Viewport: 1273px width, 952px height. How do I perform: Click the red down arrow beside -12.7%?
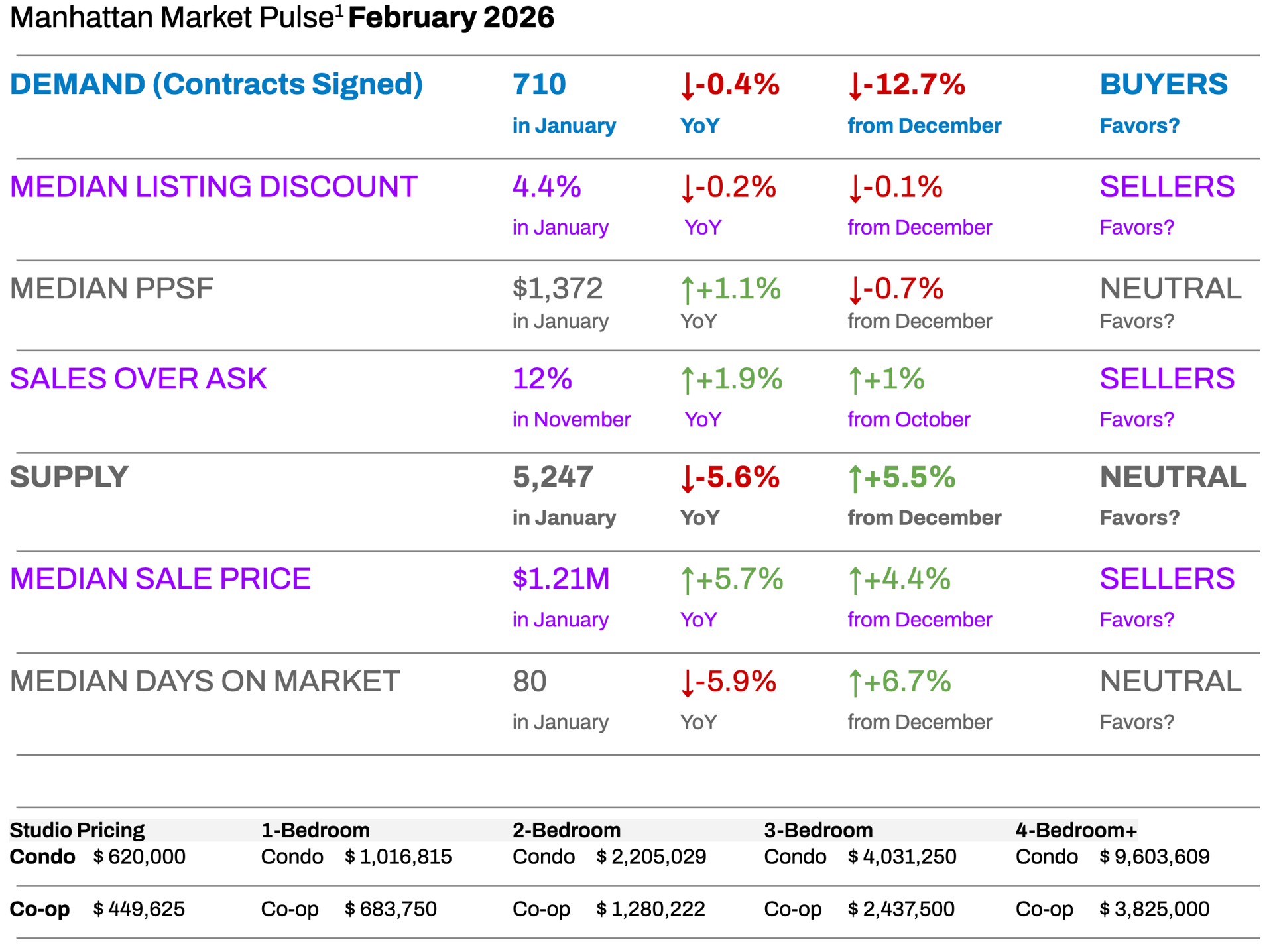point(855,86)
